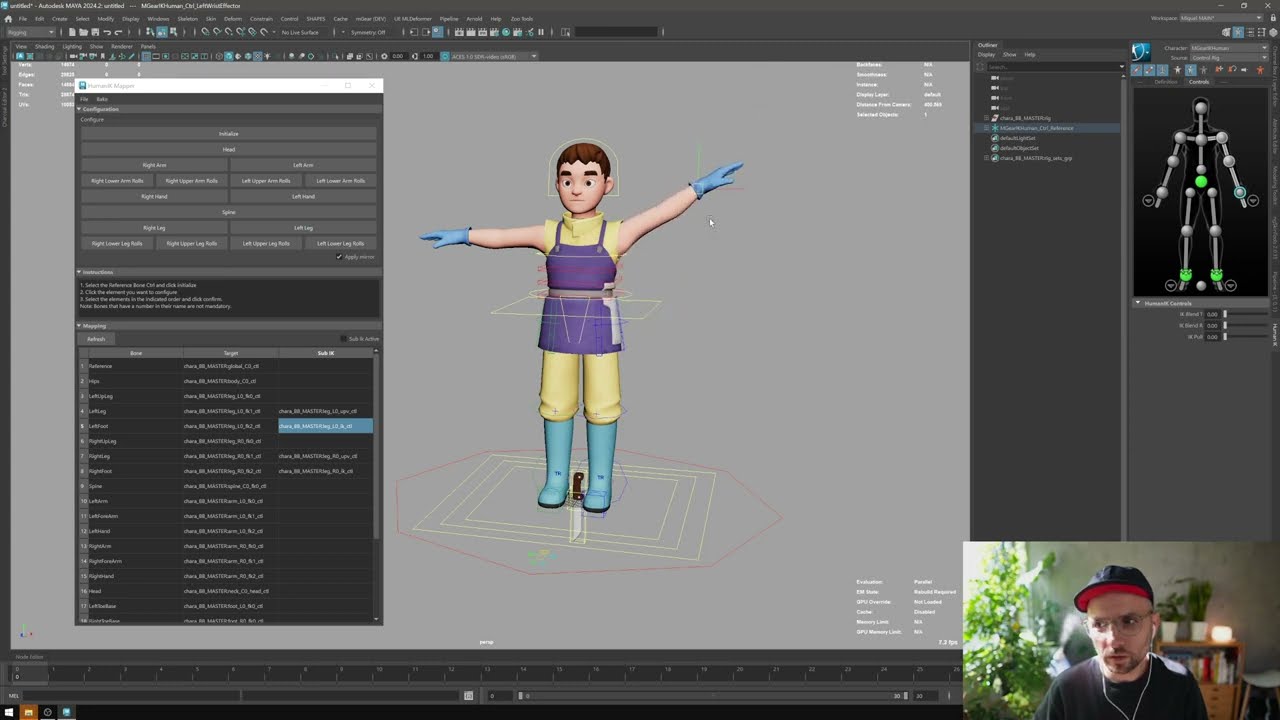Image resolution: width=1280 pixels, height=720 pixels.
Task: Toggle the Apply mirror checkbox
Action: 340,257
